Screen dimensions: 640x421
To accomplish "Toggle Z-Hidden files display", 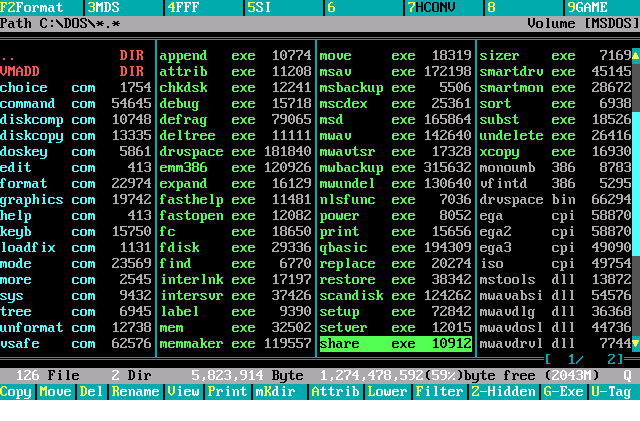I will [x=504, y=392].
